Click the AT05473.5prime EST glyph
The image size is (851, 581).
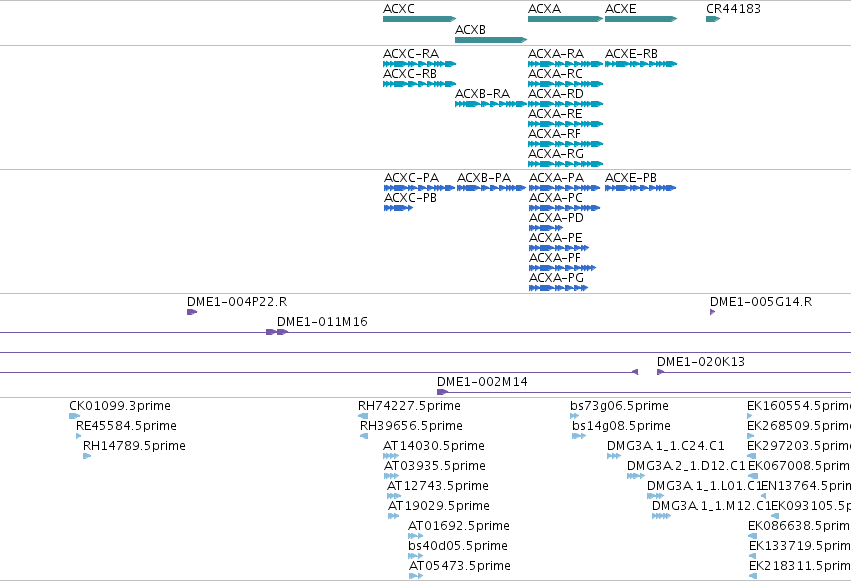(416, 576)
